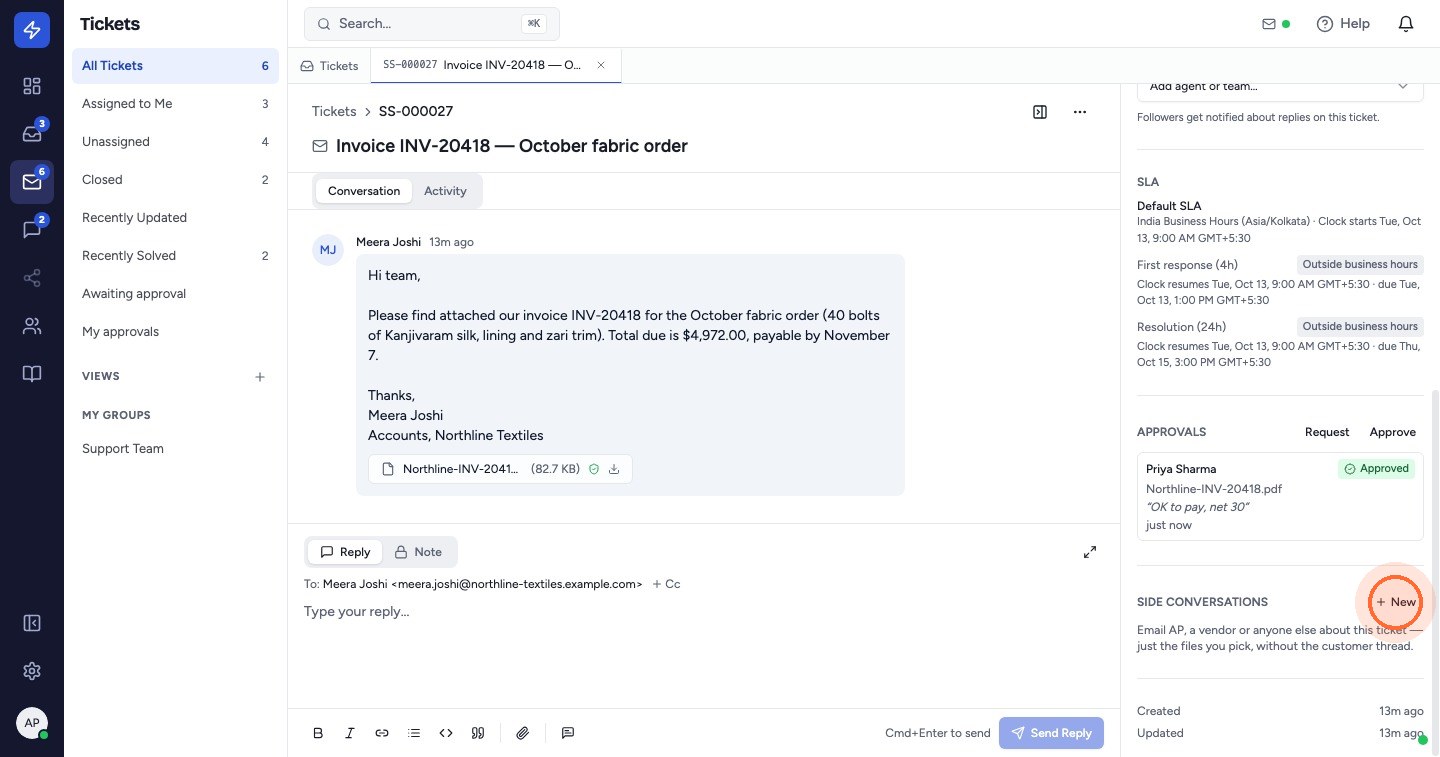Open the Awaiting approval list
Viewport: 1440px width, 757px height.
pos(175,294)
